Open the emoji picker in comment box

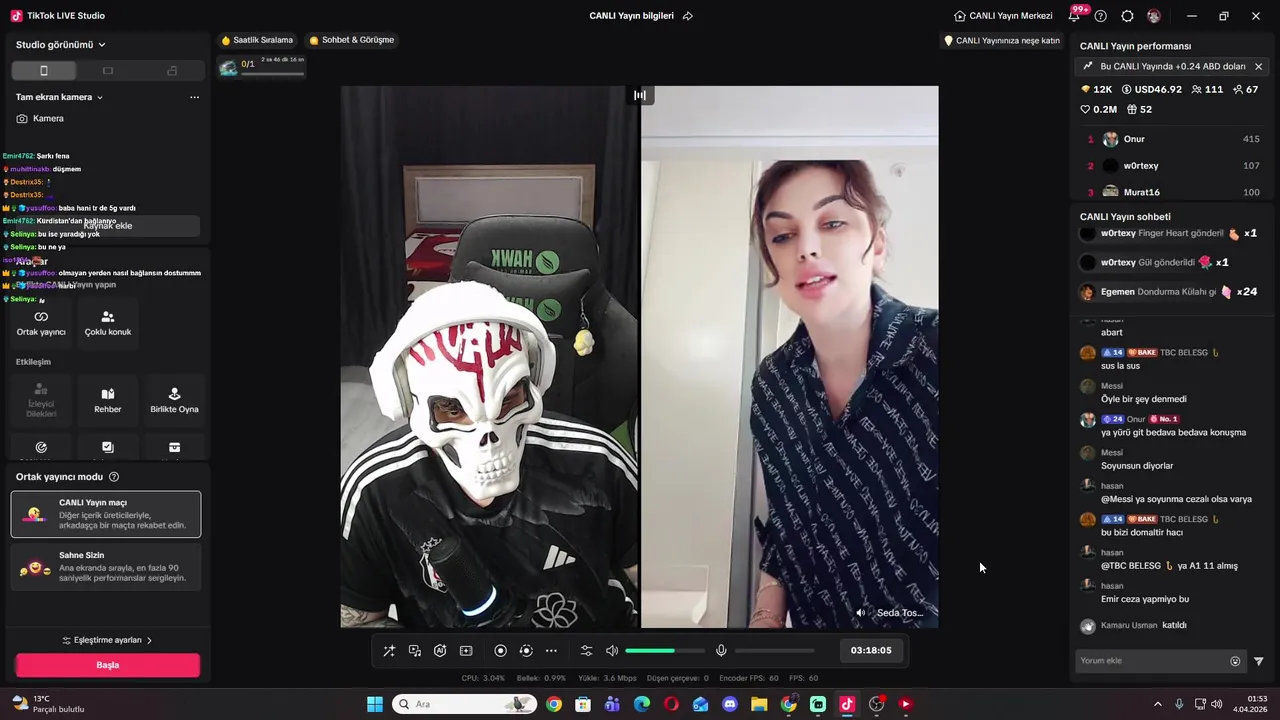pyautogui.click(x=1235, y=661)
